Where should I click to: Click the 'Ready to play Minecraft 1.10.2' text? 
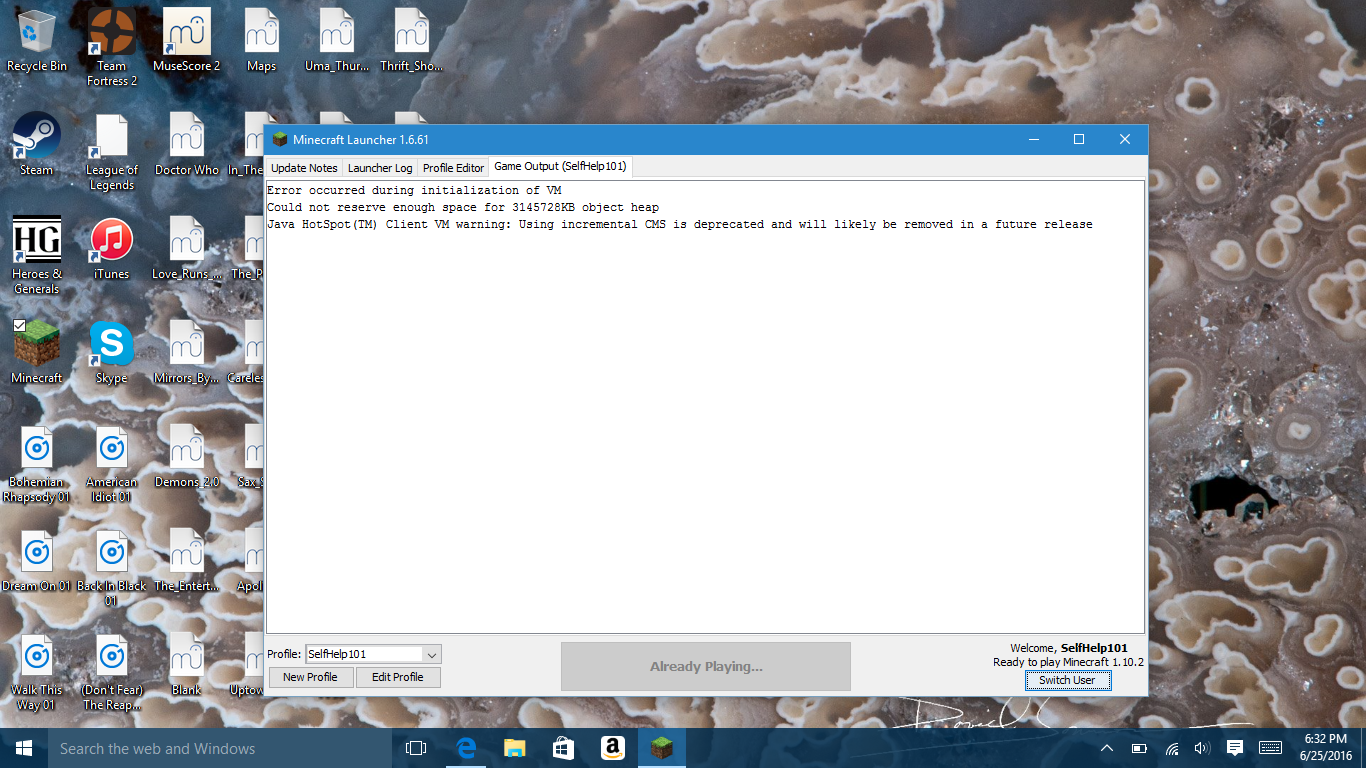[x=1068, y=662]
